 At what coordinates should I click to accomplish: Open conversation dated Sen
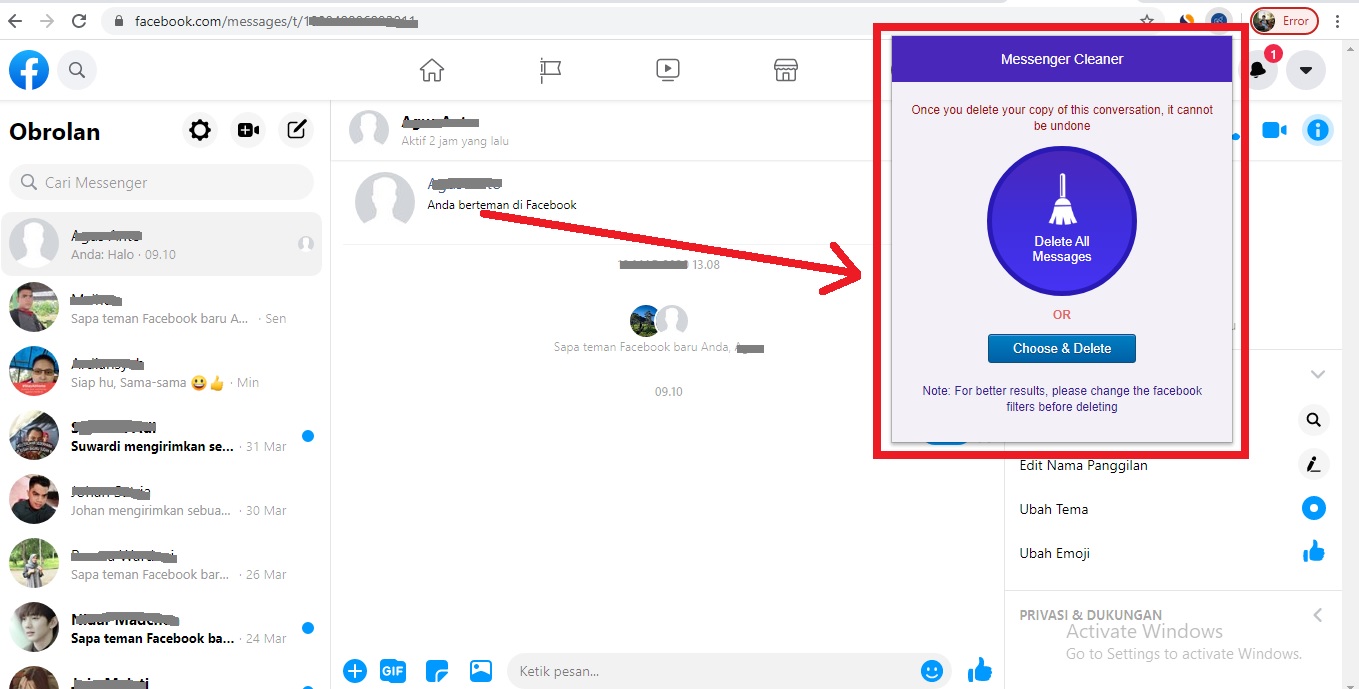click(x=161, y=308)
